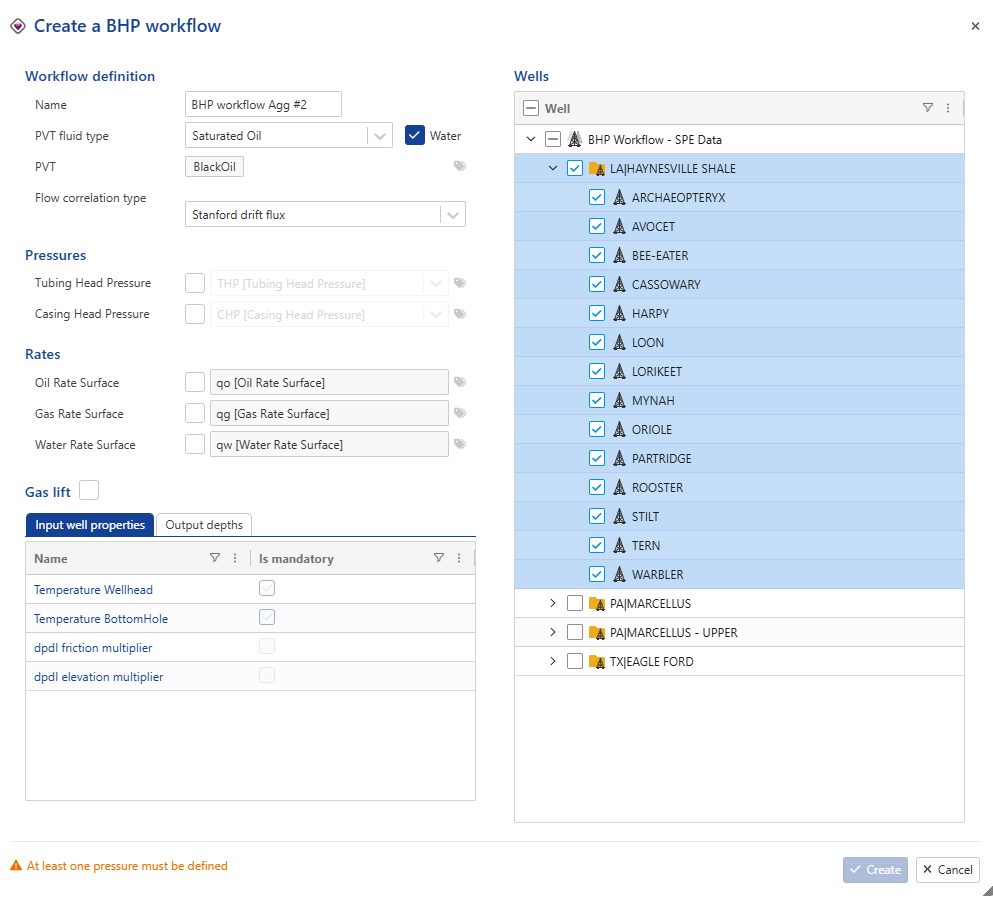Select the Input well properties tab
The width and height of the screenshot is (993, 898).
[90, 524]
